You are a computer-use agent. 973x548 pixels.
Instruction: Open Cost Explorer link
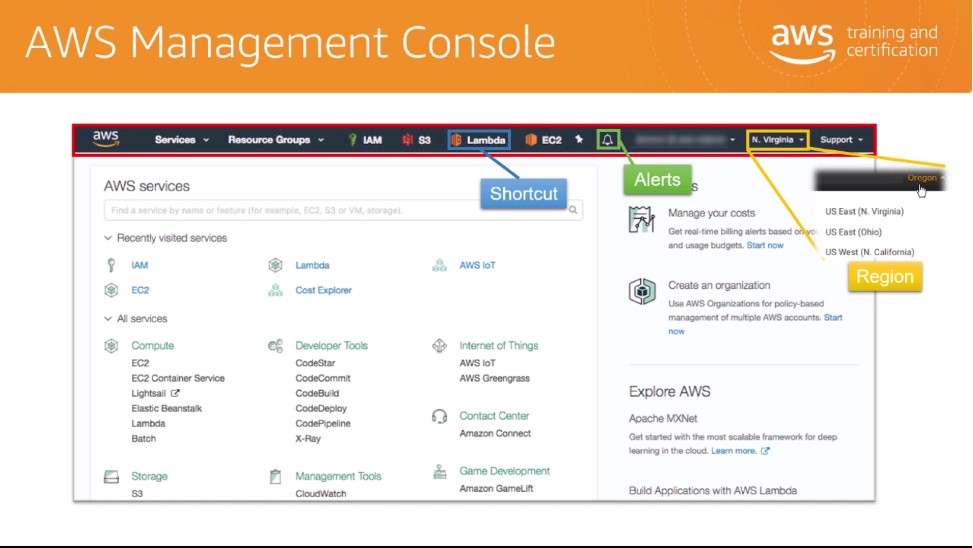pyautogui.click(x=323, y=290)
